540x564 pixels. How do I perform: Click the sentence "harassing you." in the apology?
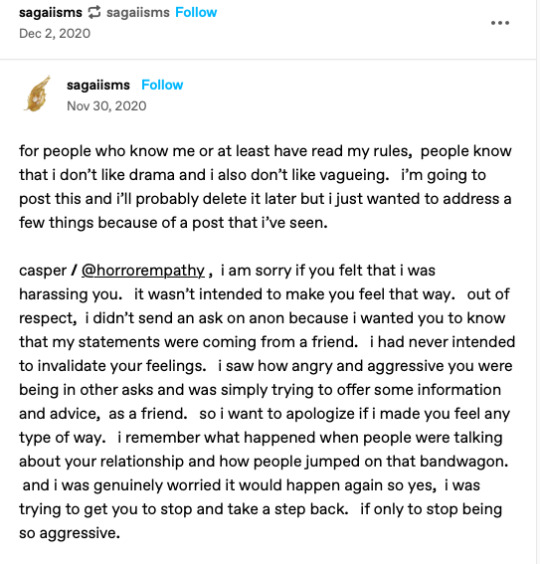[x=71, y=295]
